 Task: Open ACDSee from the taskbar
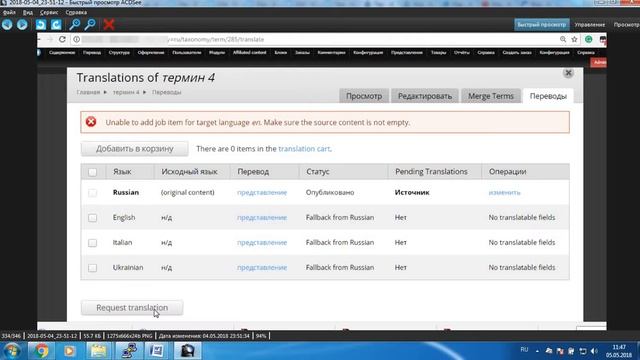pos(187,351)
